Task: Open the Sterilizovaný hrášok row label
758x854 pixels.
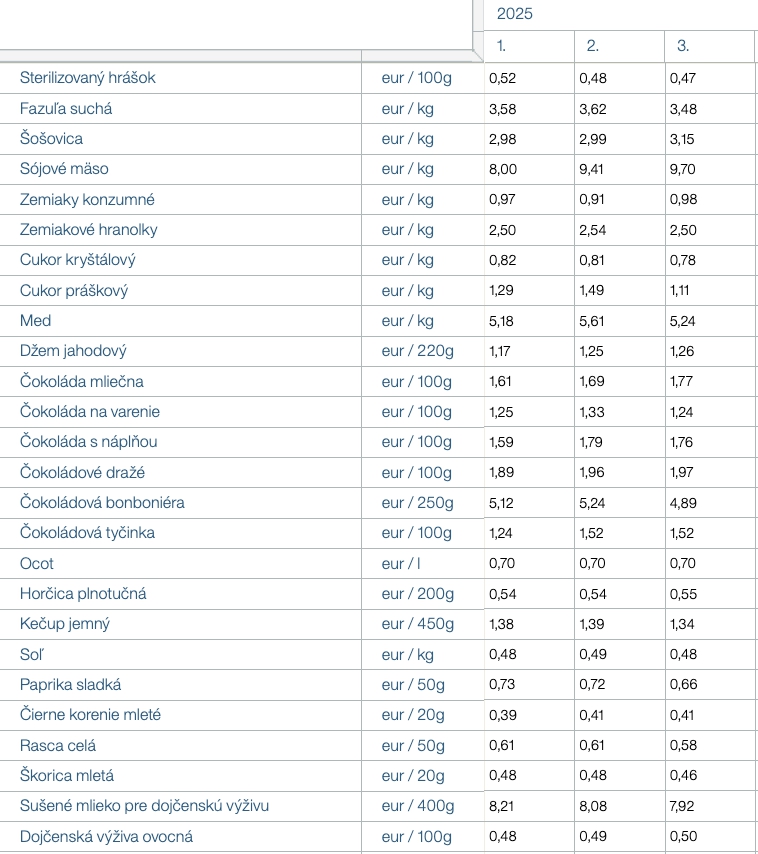Action: tap(88, 78)
